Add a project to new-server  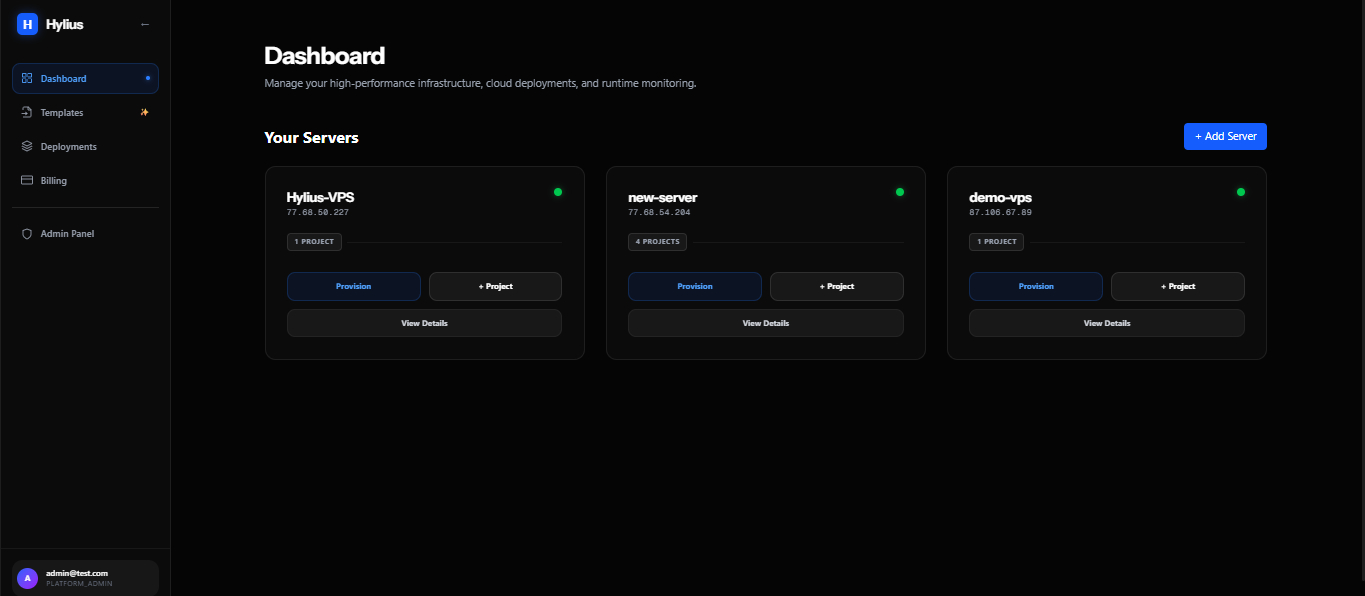[837, 286]
